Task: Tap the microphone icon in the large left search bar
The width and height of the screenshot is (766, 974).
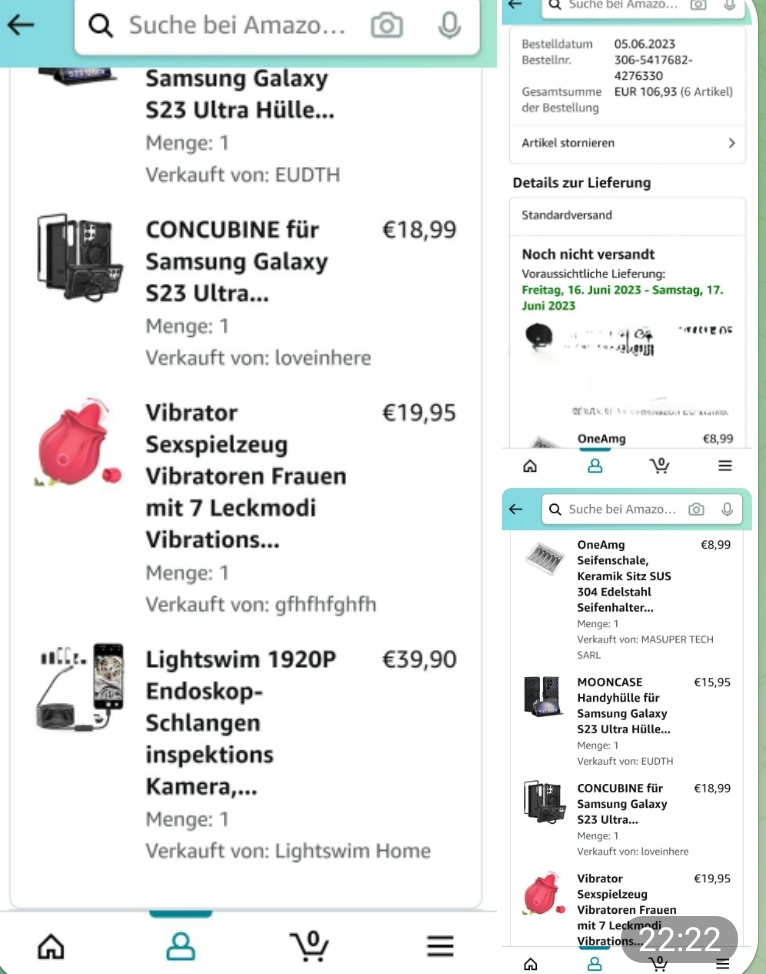Action: [449, 26]
